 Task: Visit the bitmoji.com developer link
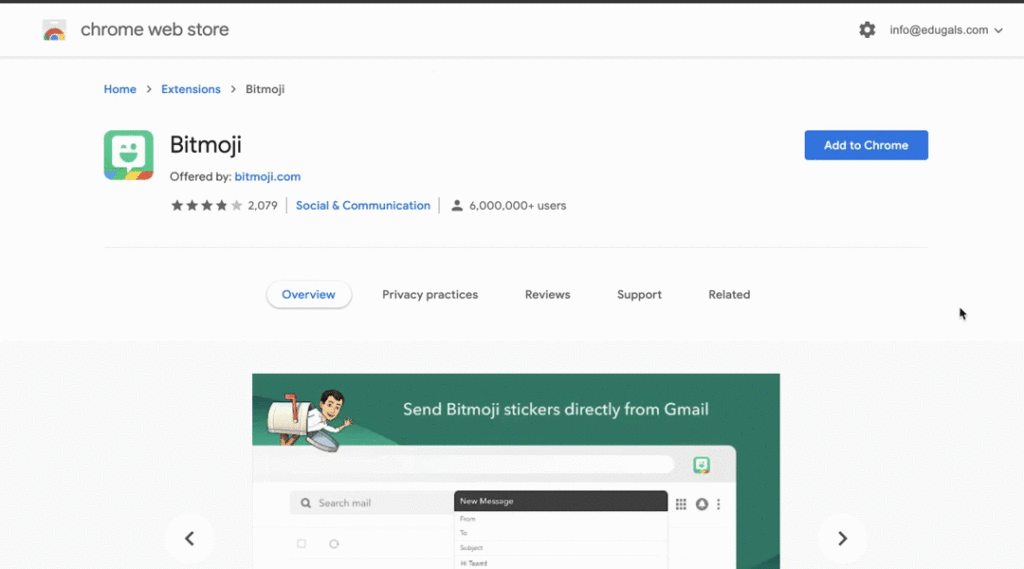tap(268, 176)
